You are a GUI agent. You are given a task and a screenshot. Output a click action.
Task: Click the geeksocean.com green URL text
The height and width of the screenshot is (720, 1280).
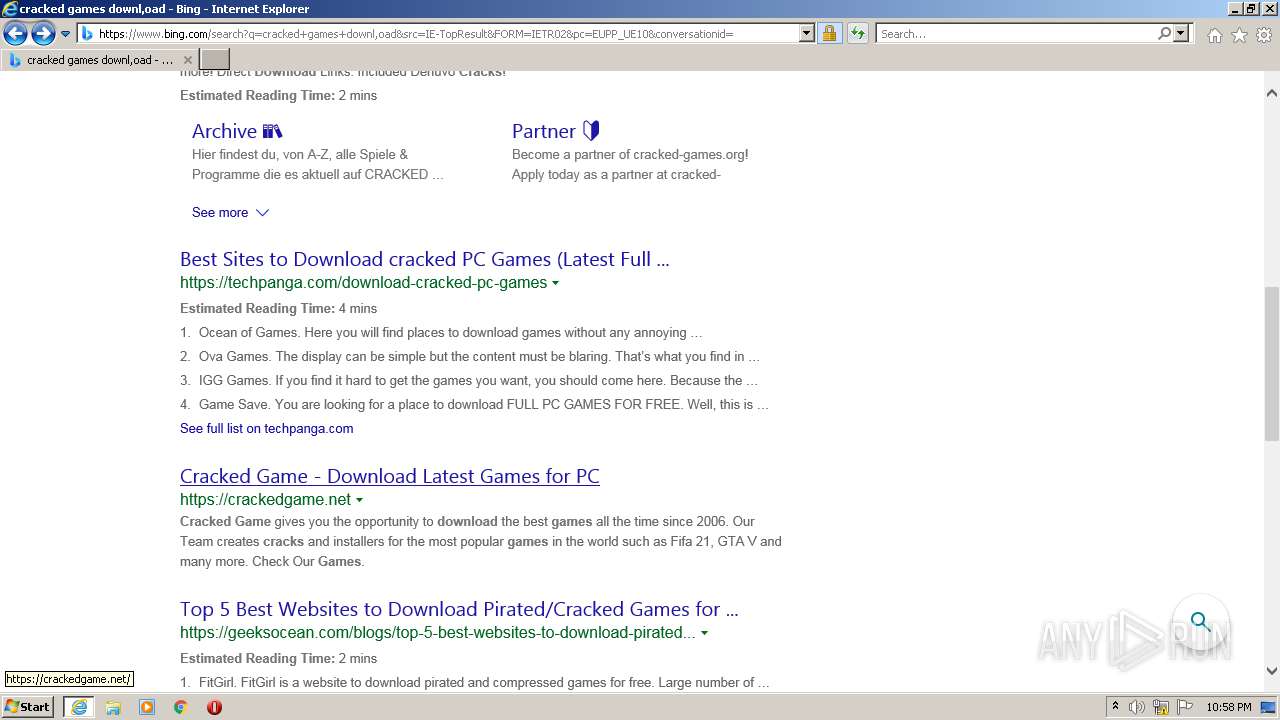click(438, 633)
